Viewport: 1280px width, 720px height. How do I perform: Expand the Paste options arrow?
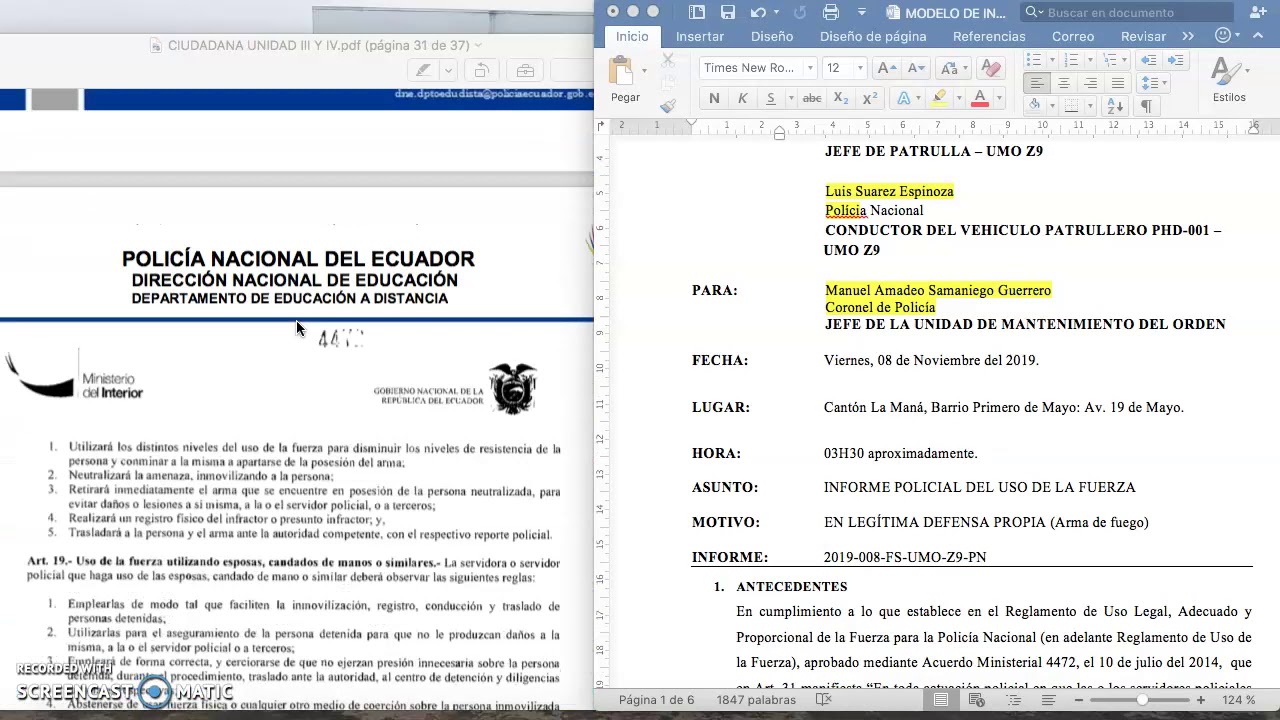644,71
